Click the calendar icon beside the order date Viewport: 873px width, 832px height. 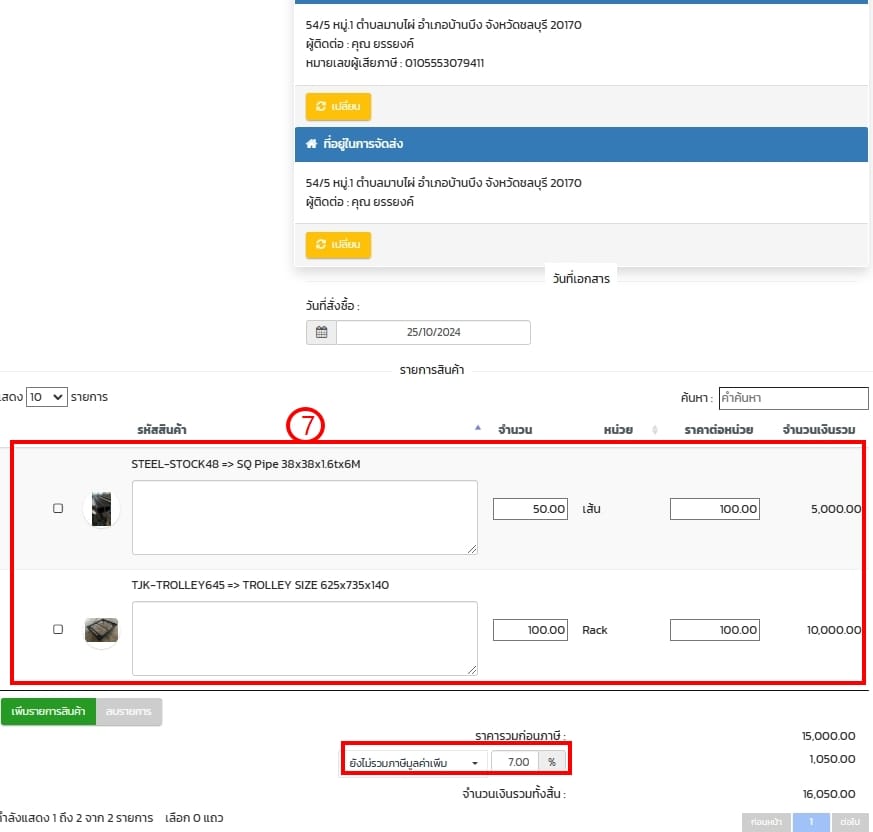tap(321, 333)
